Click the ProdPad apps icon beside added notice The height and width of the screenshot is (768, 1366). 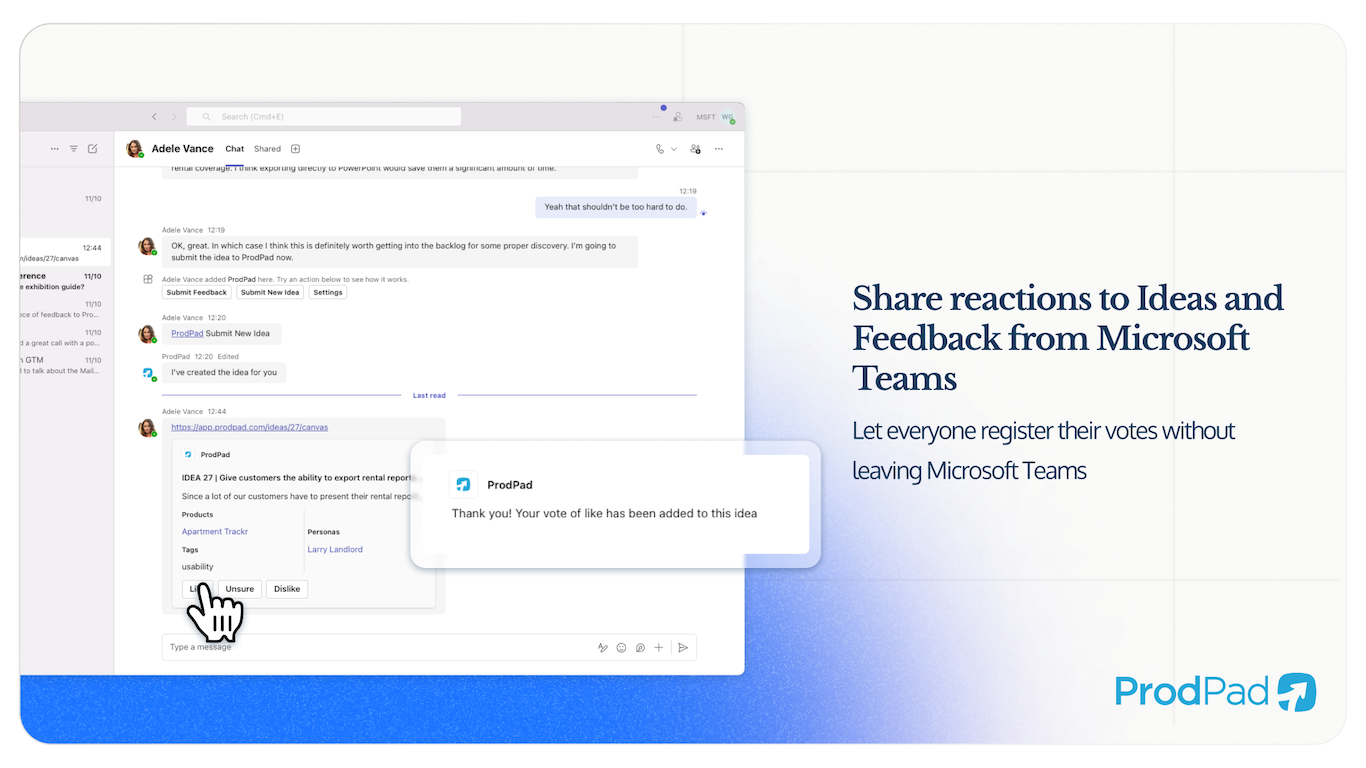tap(147, 280)
